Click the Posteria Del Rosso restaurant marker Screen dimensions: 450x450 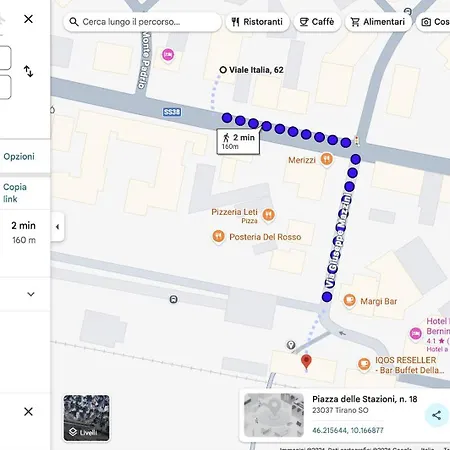coord(218,236)
